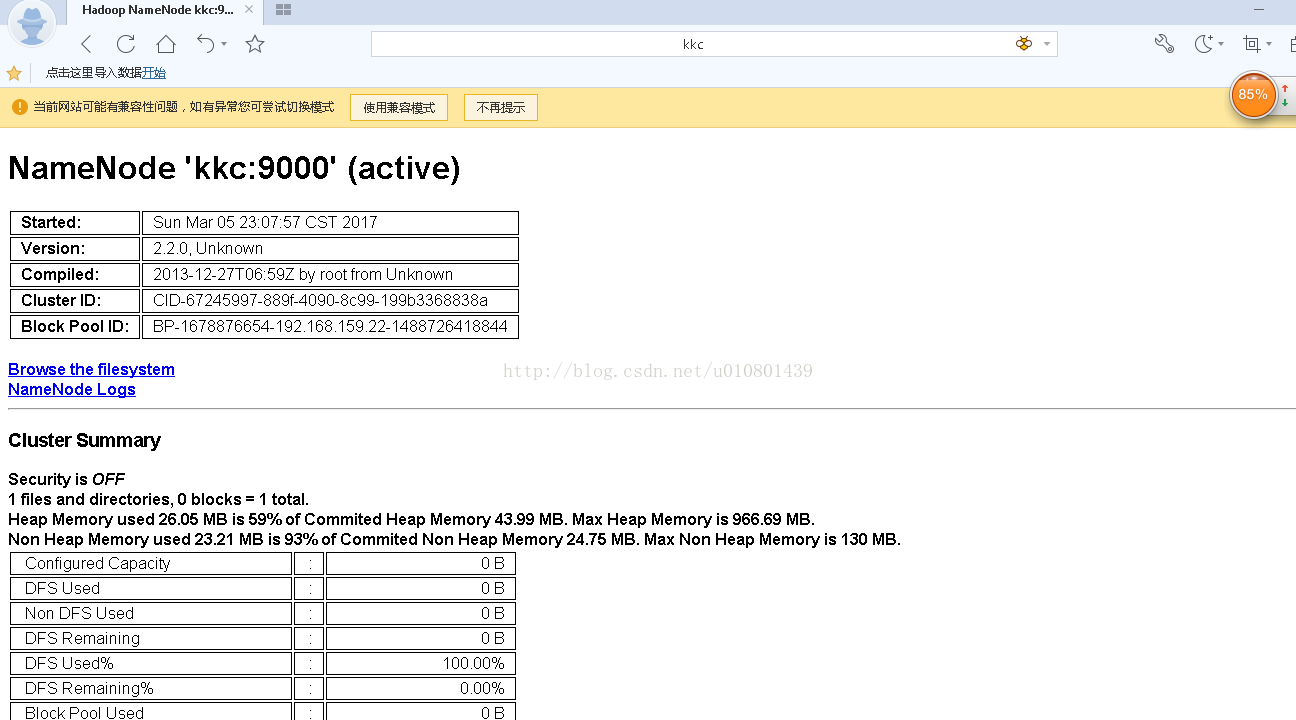This screenshot has height=720, width=1296.
Task: Expand the screenshot tool dropdown arrow
Action: [x=1269, y=44]
